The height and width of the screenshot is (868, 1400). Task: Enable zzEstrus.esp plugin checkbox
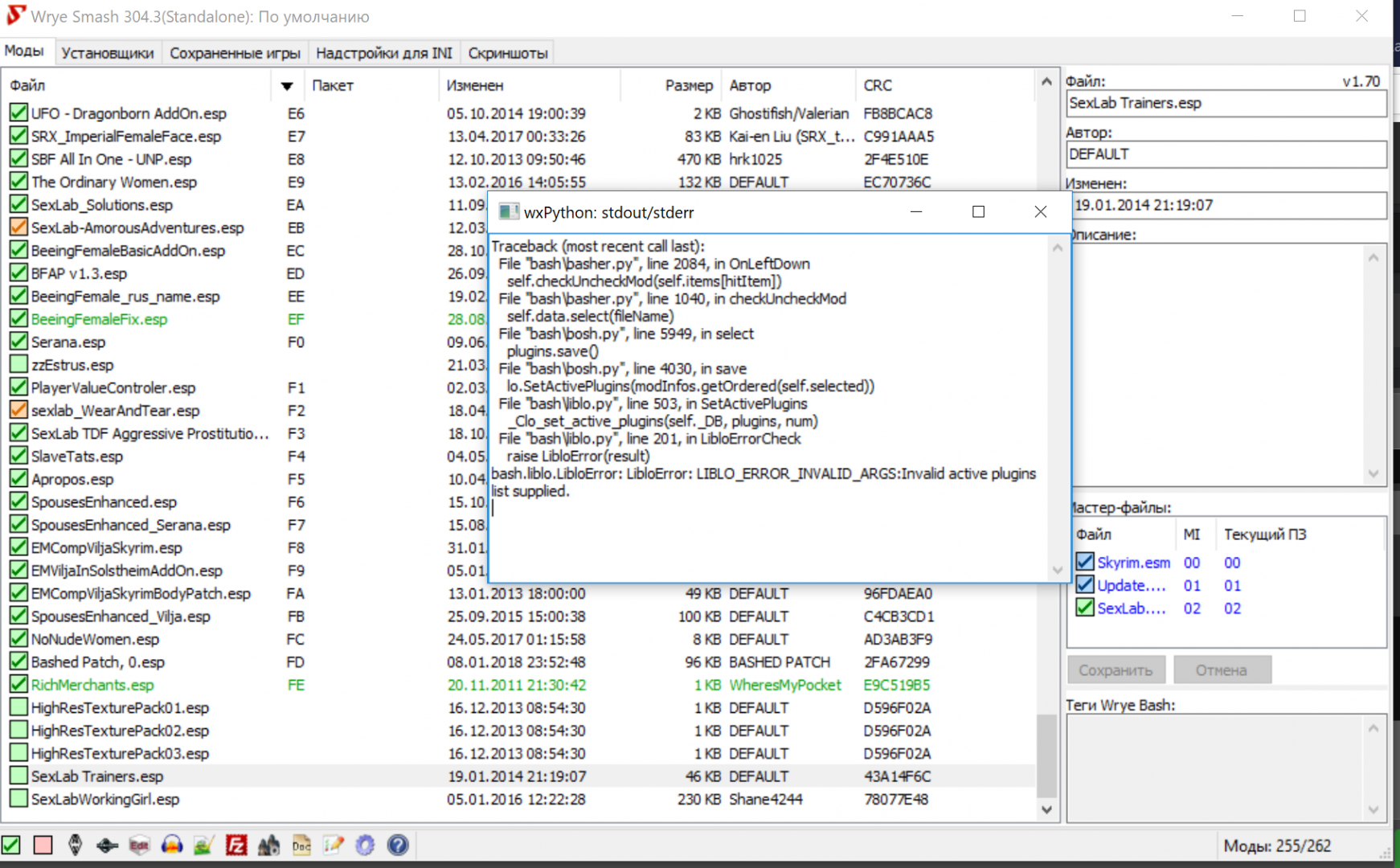pyautogui.click(x=18, y=364)
